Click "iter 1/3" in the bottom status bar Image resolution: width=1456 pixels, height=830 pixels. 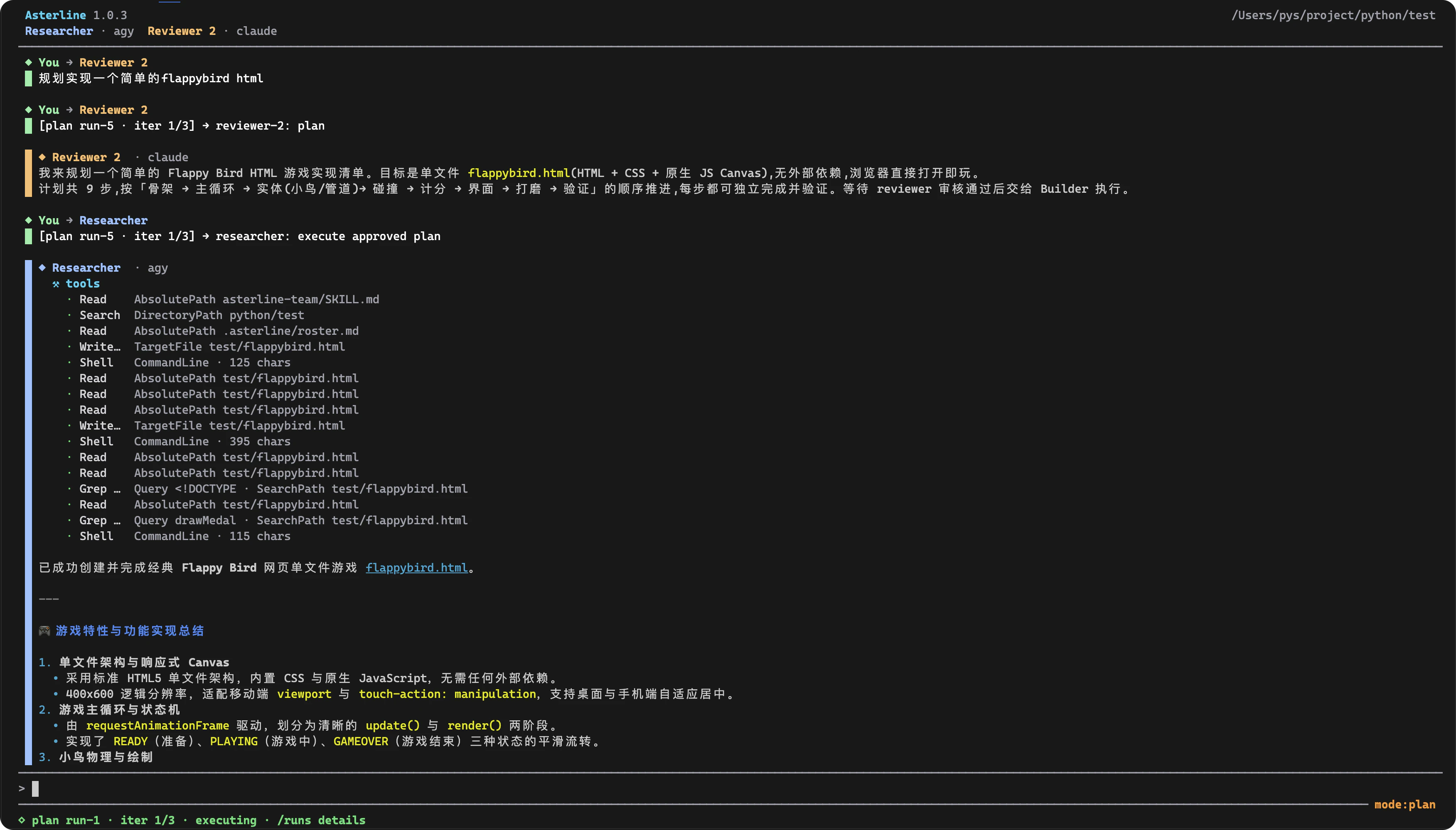[x=148, y=820]
